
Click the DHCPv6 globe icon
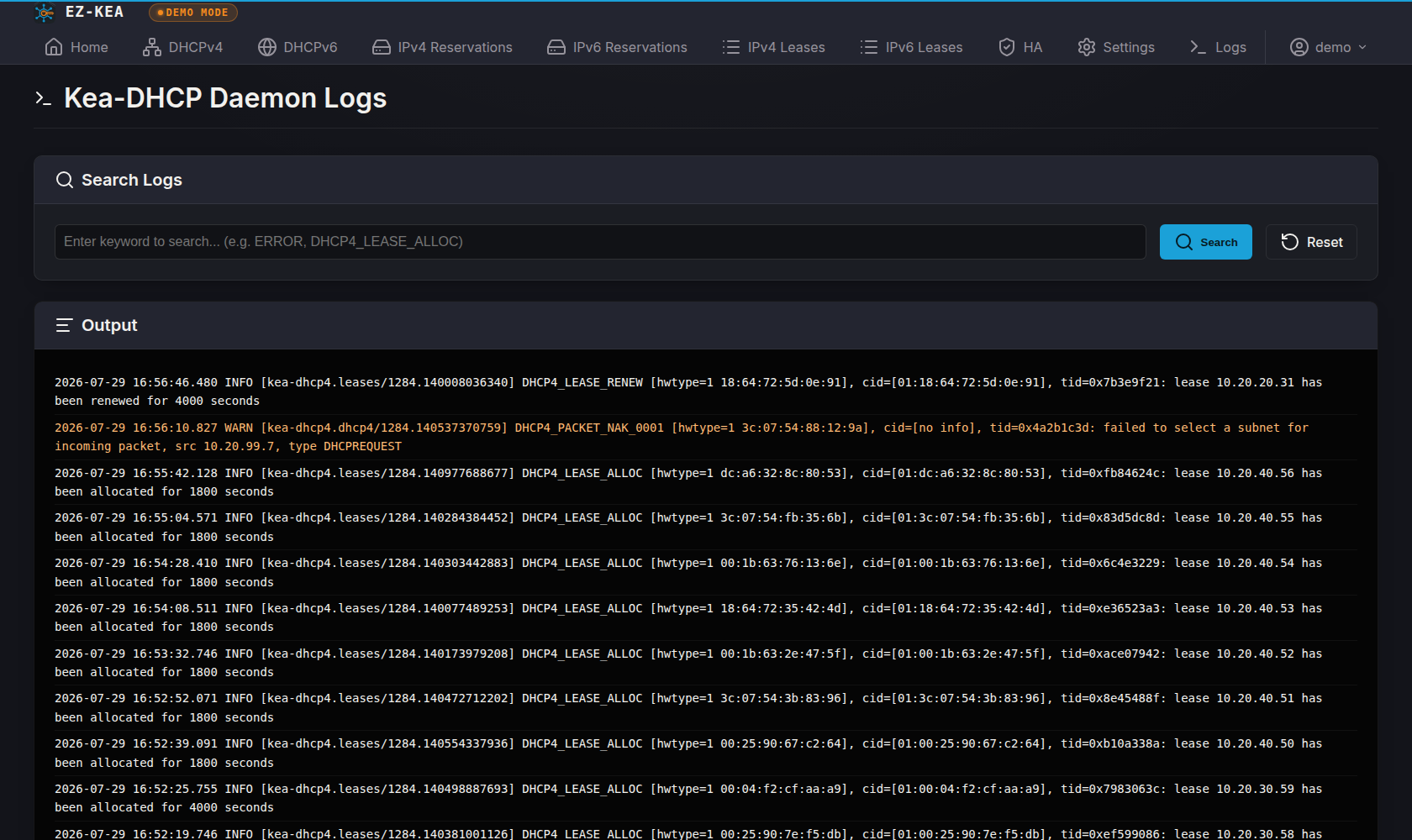pos(267,47)
